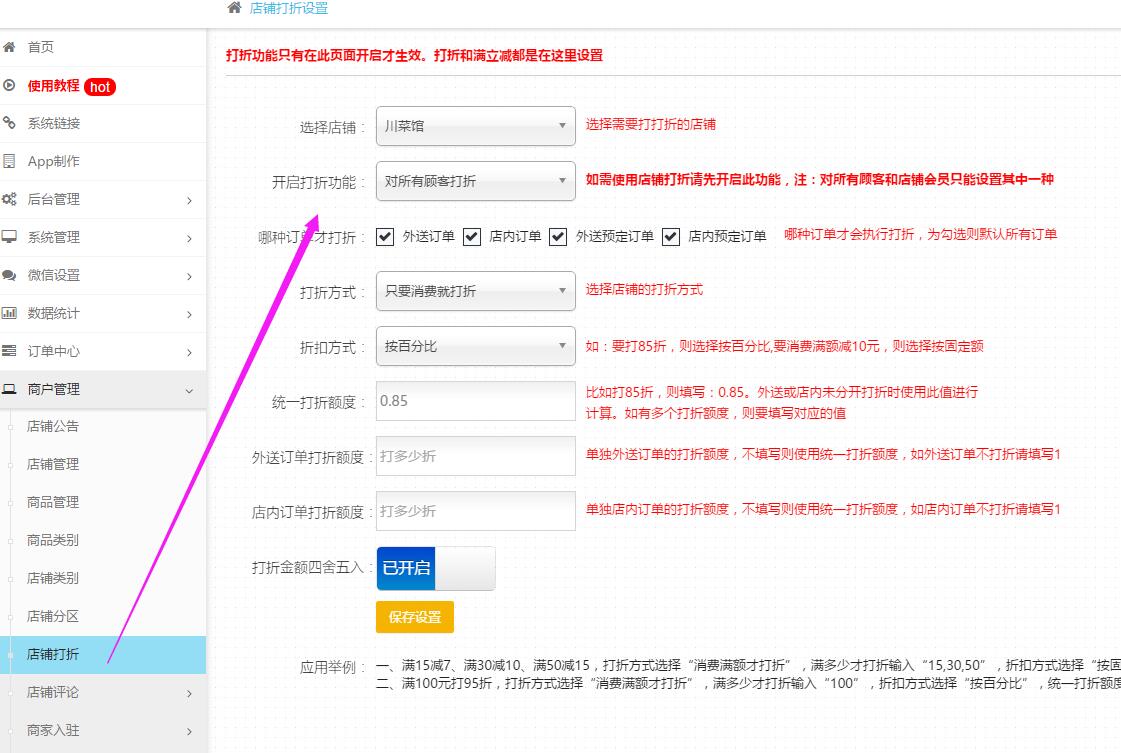Image resolution: width=1121 pixels, height=753 pixels.
Task: Open the 打折方式 dropdown
Action: click(475, 291)
